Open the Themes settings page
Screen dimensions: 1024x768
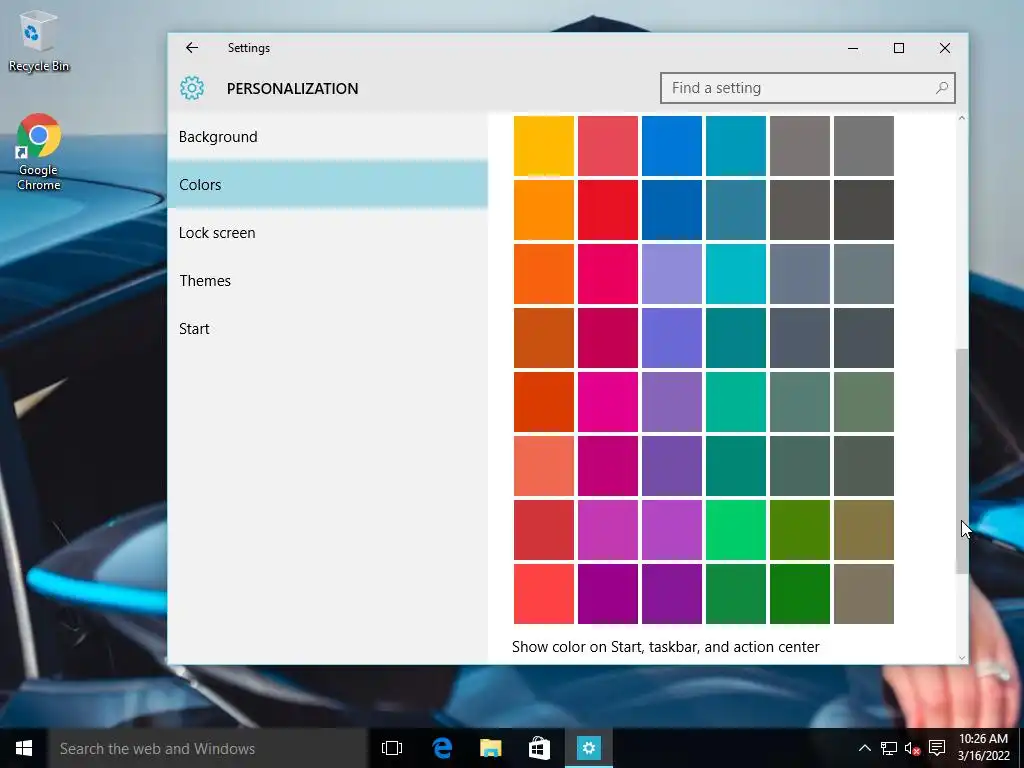click(327, 281)
